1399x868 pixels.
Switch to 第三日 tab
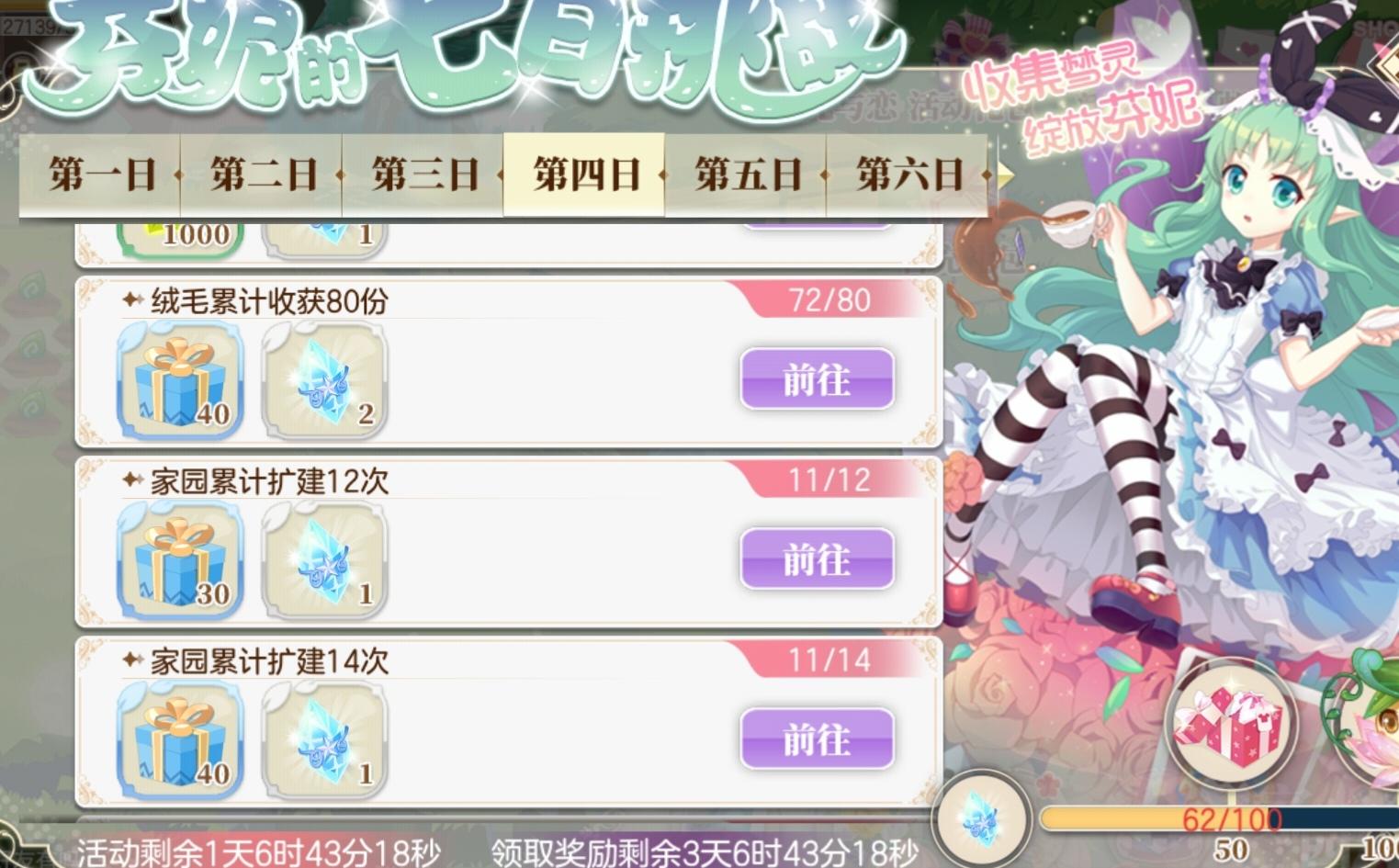point(423,175)
